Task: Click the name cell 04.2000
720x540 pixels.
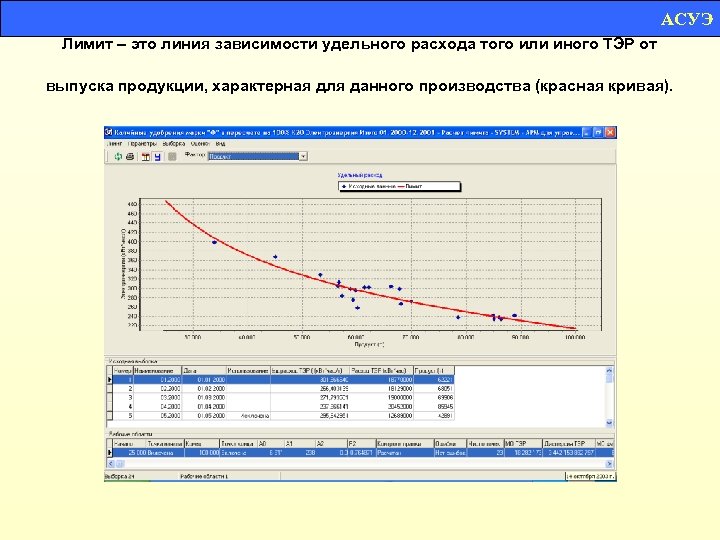Action: point(158,406)
